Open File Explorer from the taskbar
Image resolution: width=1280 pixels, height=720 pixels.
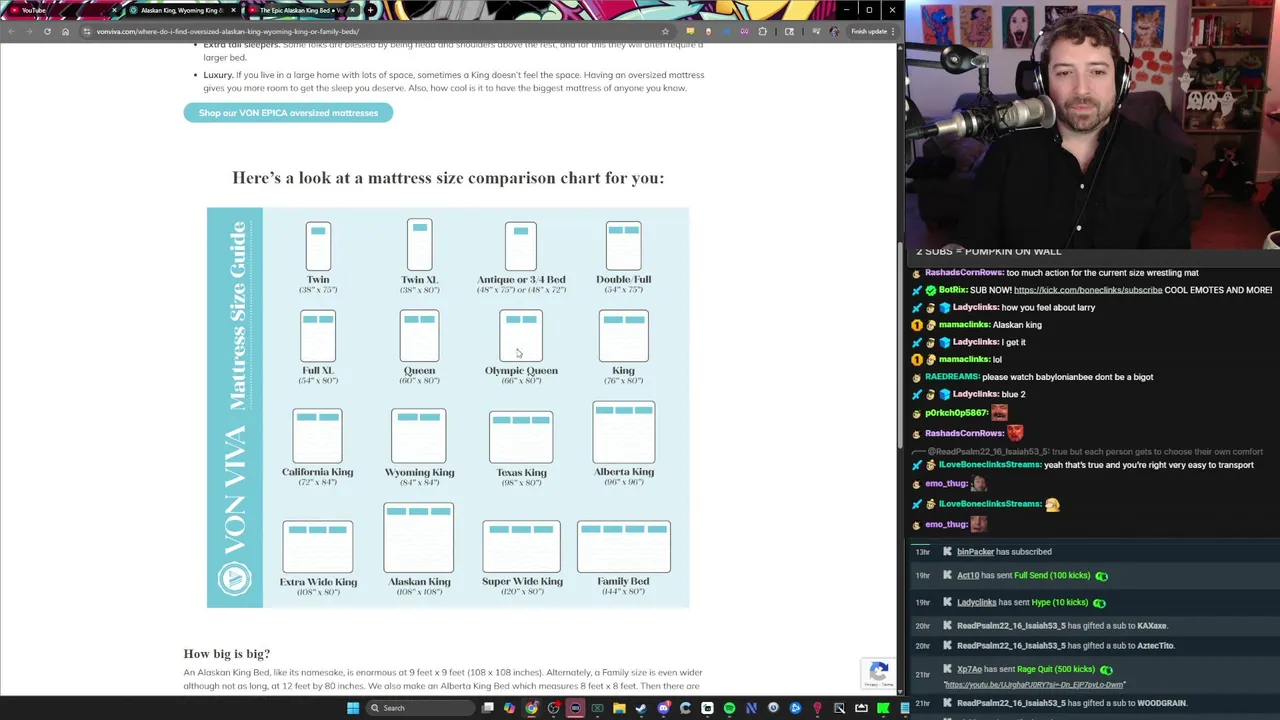coord(619,708)
